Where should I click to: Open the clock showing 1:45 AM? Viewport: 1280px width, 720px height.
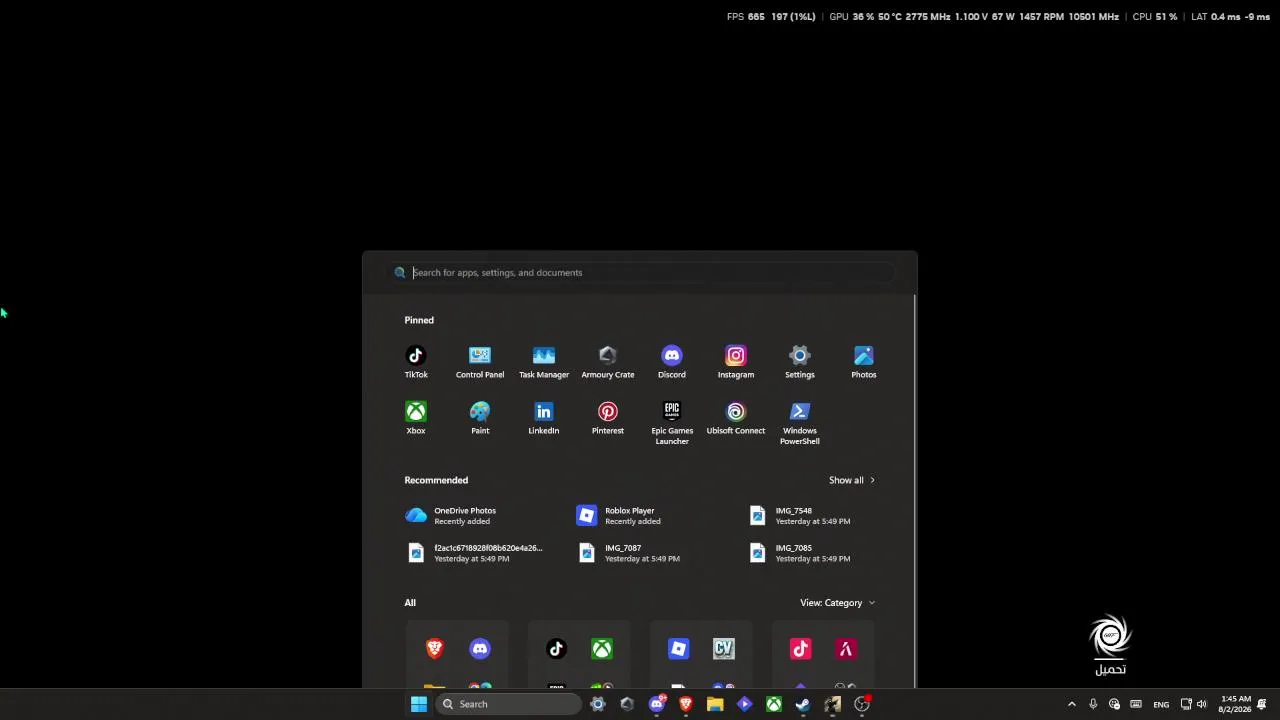click(1236, 704)
